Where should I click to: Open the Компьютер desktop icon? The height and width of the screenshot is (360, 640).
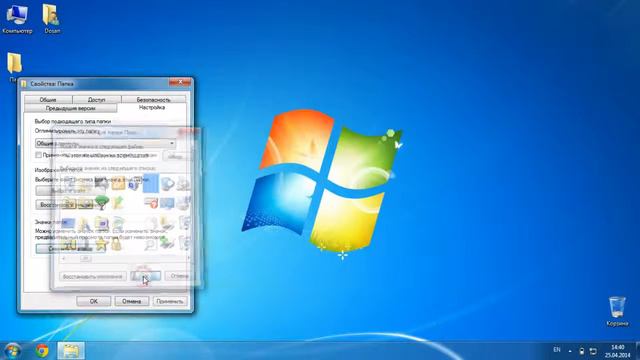[17, 19]
